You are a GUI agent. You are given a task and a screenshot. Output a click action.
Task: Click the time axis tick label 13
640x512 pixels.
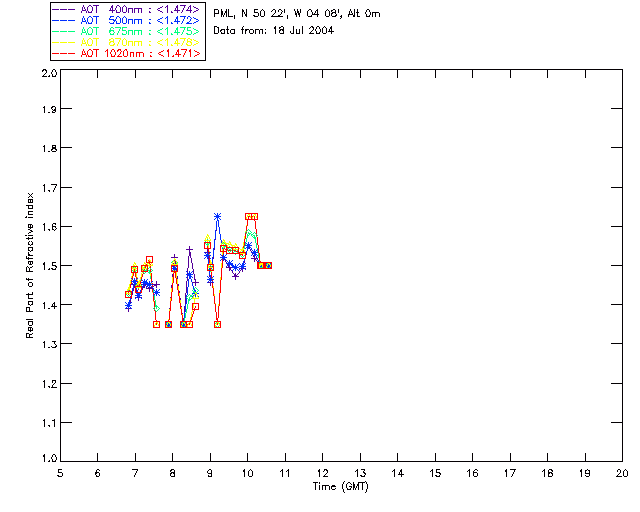point(360,473)
